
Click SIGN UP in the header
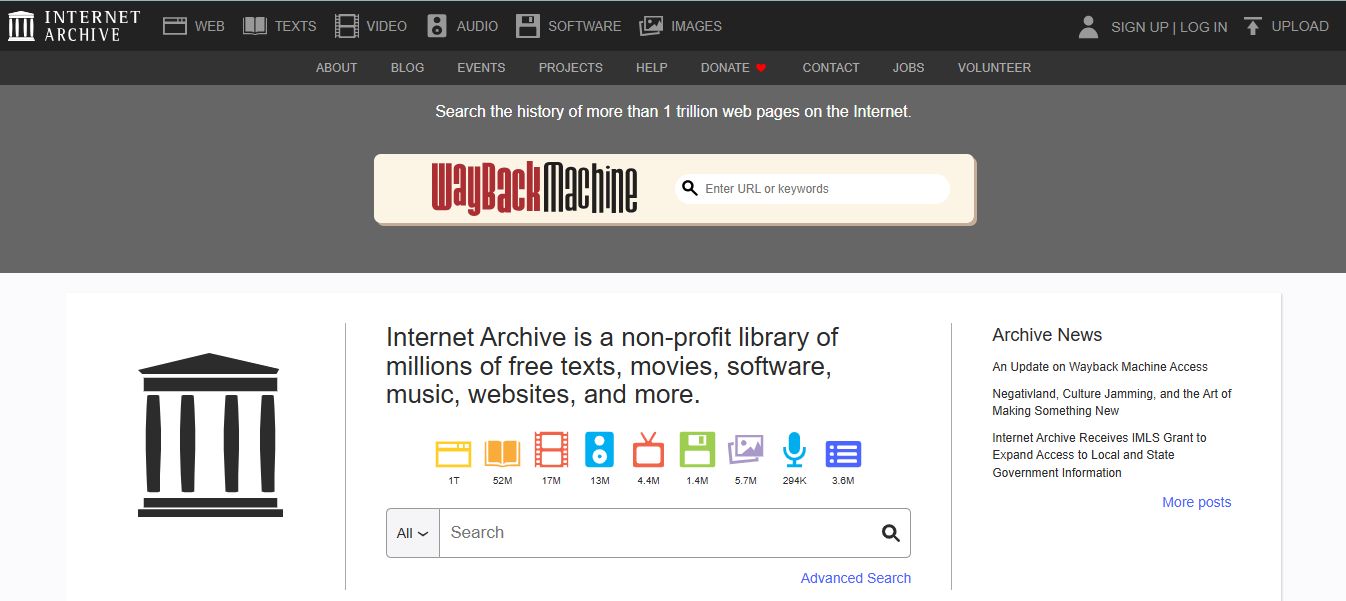coord(1139,27)
